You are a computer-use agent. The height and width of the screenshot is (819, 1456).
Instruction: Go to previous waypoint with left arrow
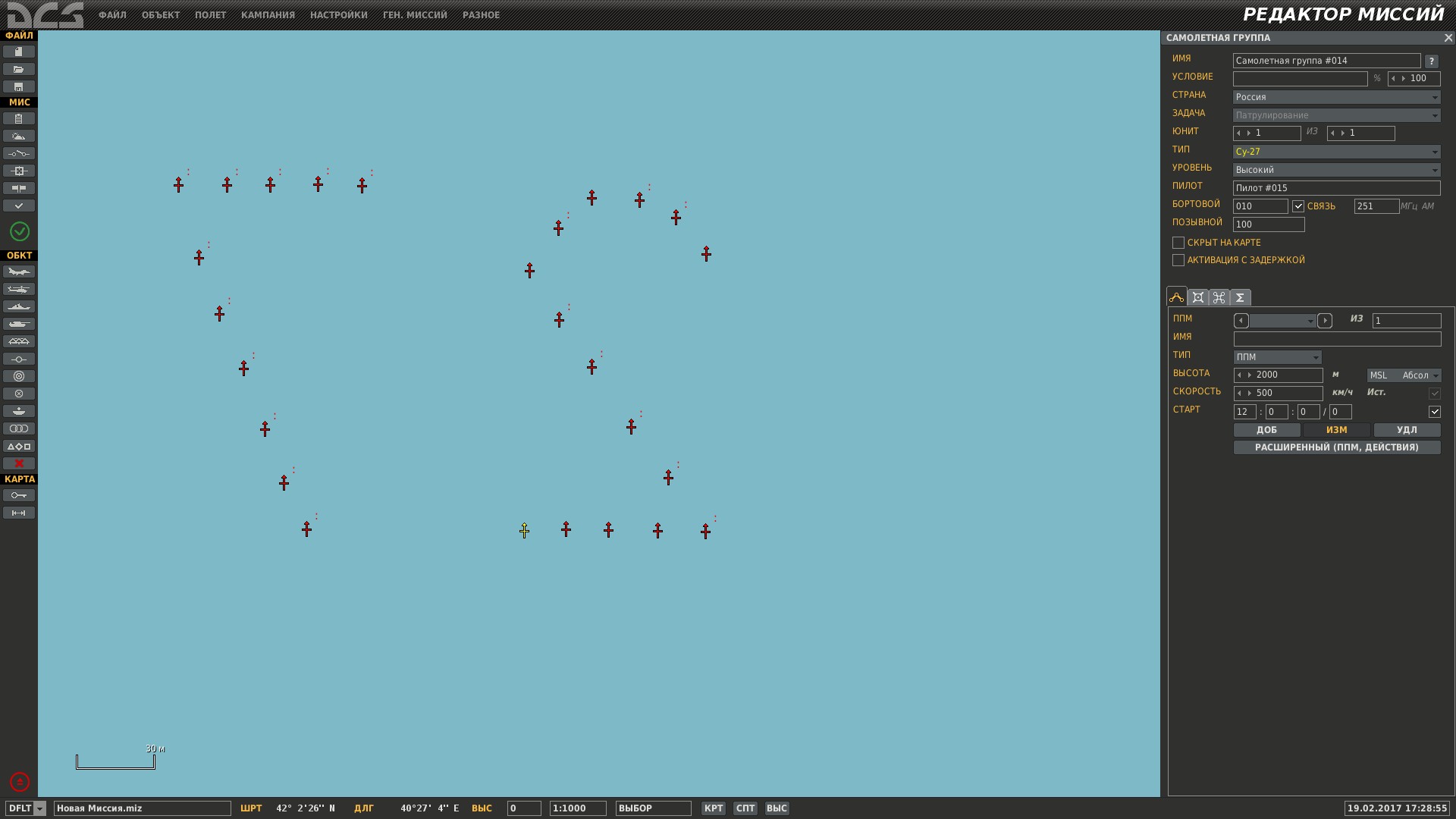tap(1241, 321)
